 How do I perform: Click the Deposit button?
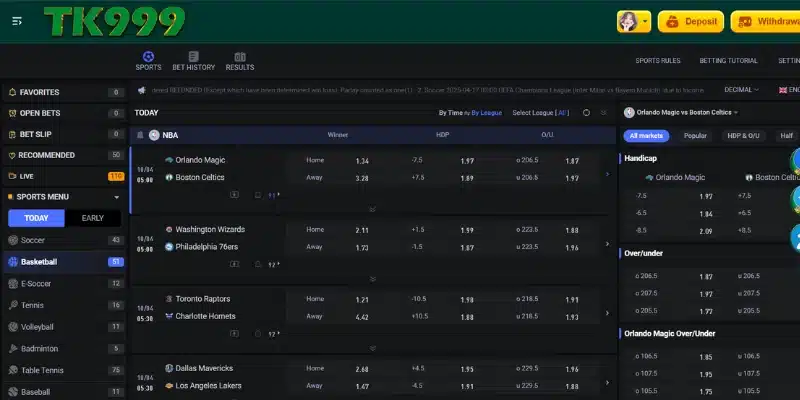click(x=691, y=21)
